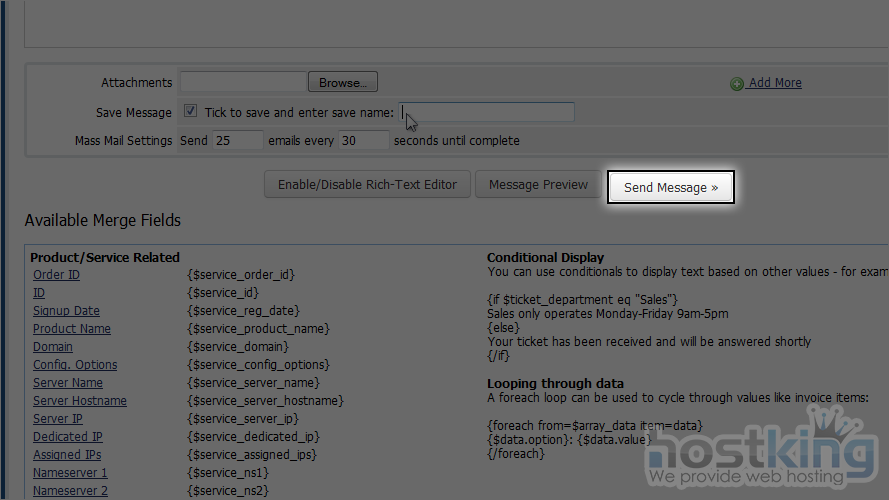Insert the Assigned IPs merge field
The width and height of the screenshot is (889, 500).
67,455
